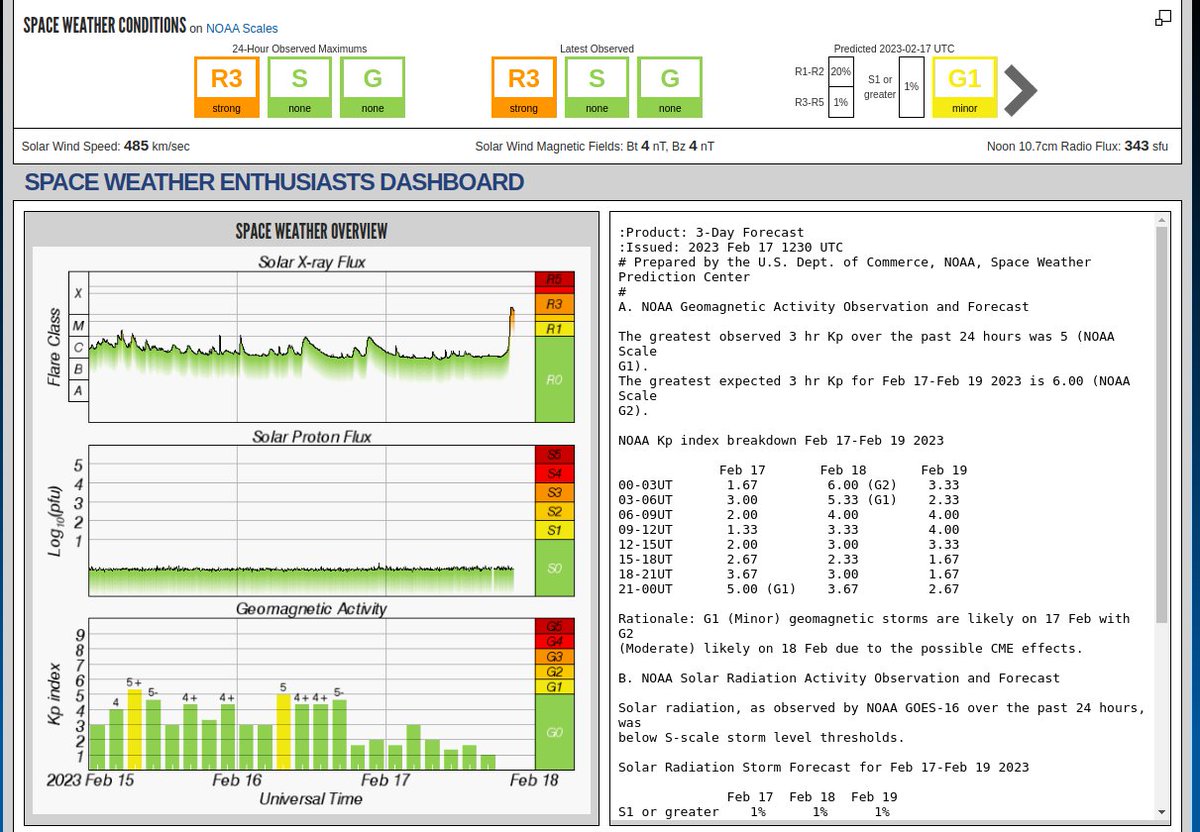Open the Geomagnetic Activity Kp chart
The height and width of the screenshot is (832, 1200).
[x=311, y=694]
